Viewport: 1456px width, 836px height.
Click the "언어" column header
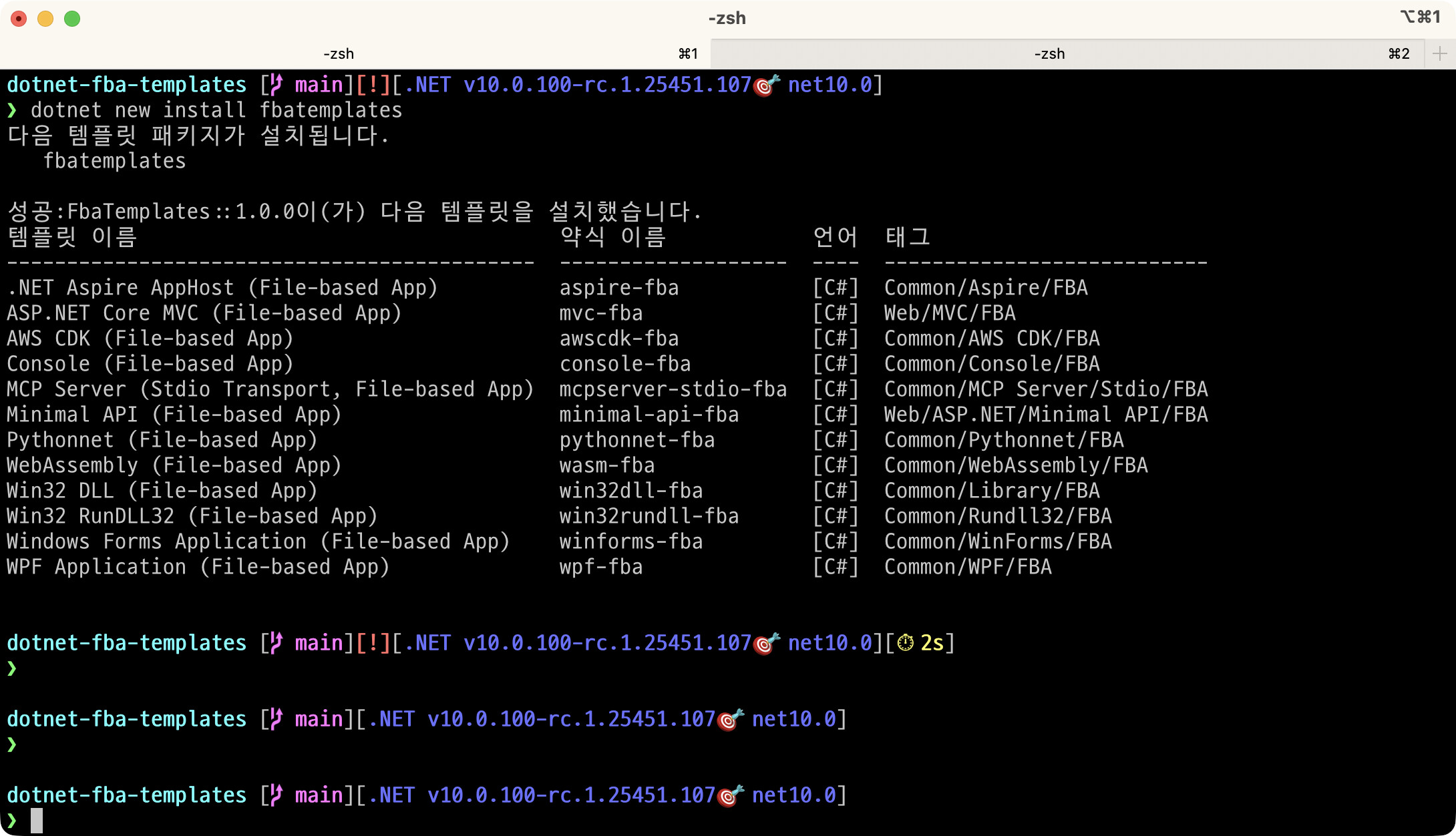tap(836, 237)
